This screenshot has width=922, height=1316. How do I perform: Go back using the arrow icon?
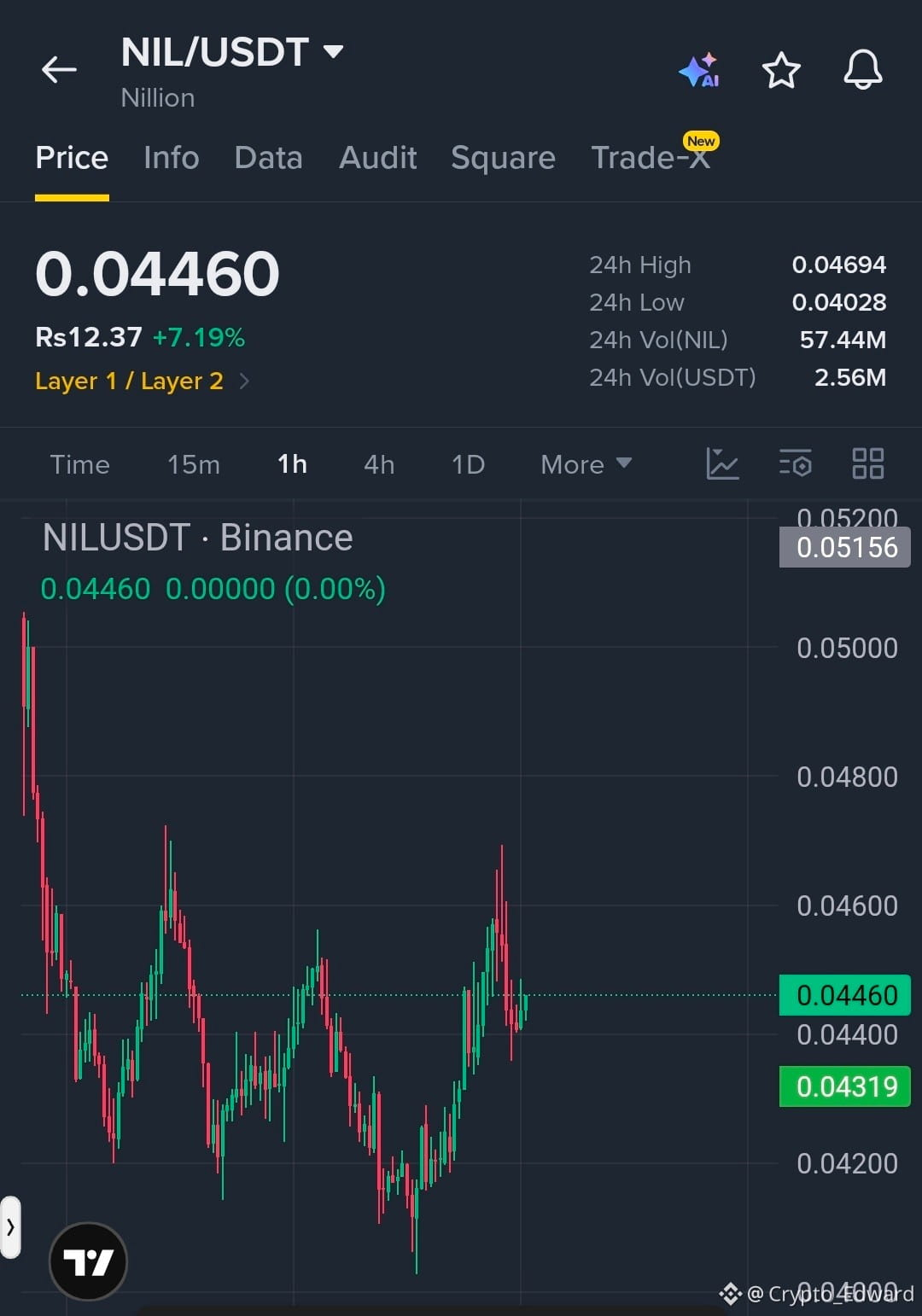click(59, 70)
